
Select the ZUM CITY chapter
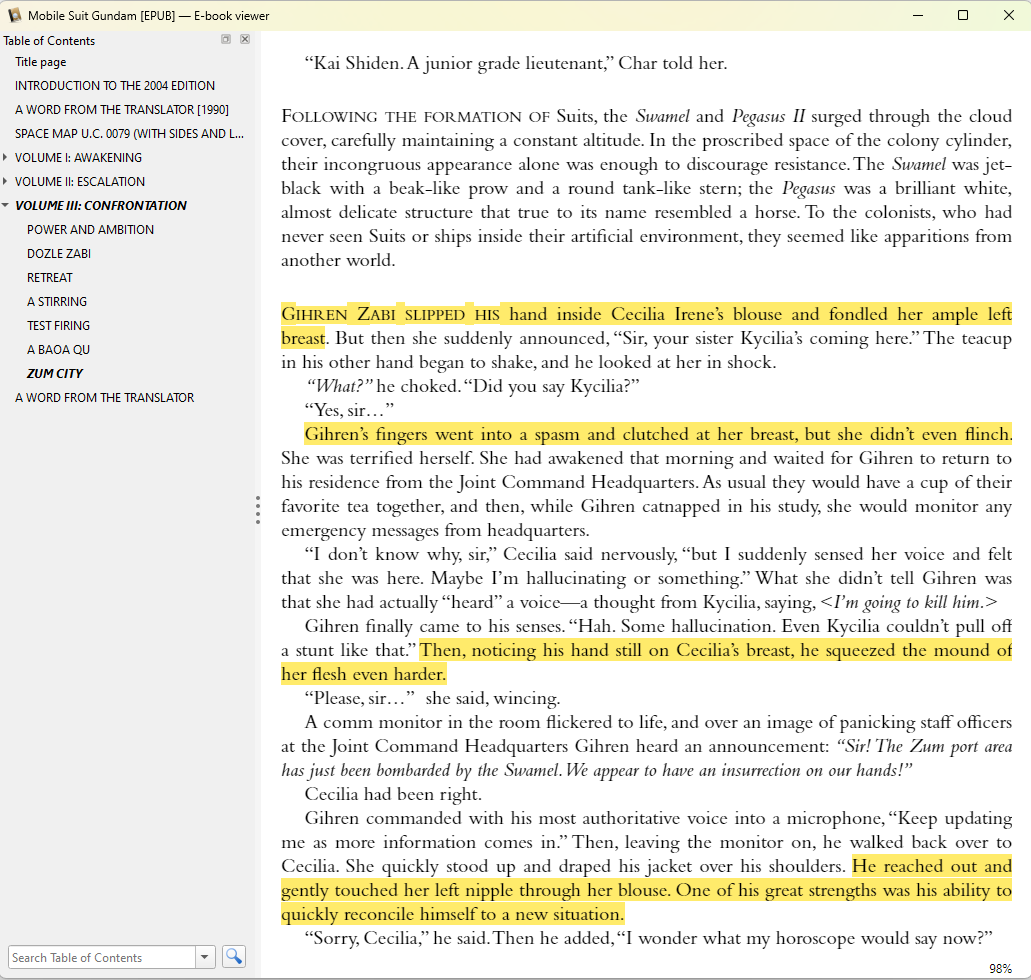tap(55, 374)
